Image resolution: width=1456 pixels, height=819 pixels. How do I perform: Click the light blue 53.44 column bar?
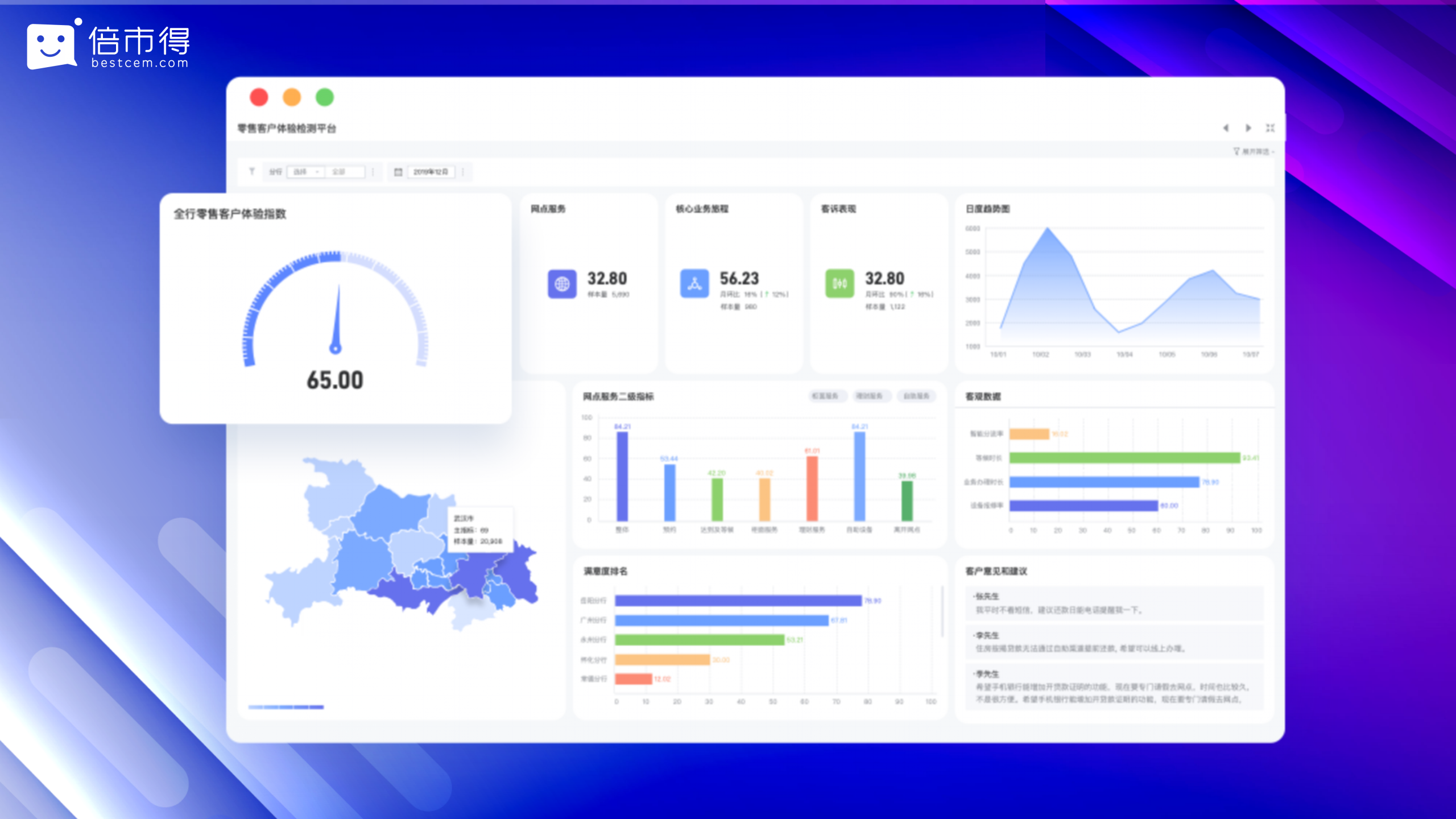tap(670, 493)
